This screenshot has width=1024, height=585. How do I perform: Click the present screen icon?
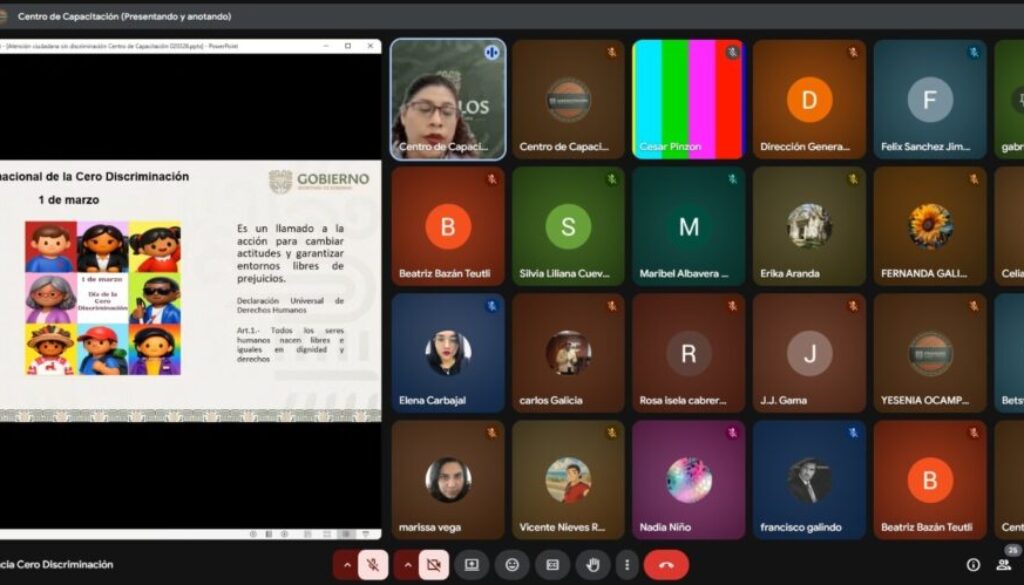pyautogui.click(x=472, y=565)
